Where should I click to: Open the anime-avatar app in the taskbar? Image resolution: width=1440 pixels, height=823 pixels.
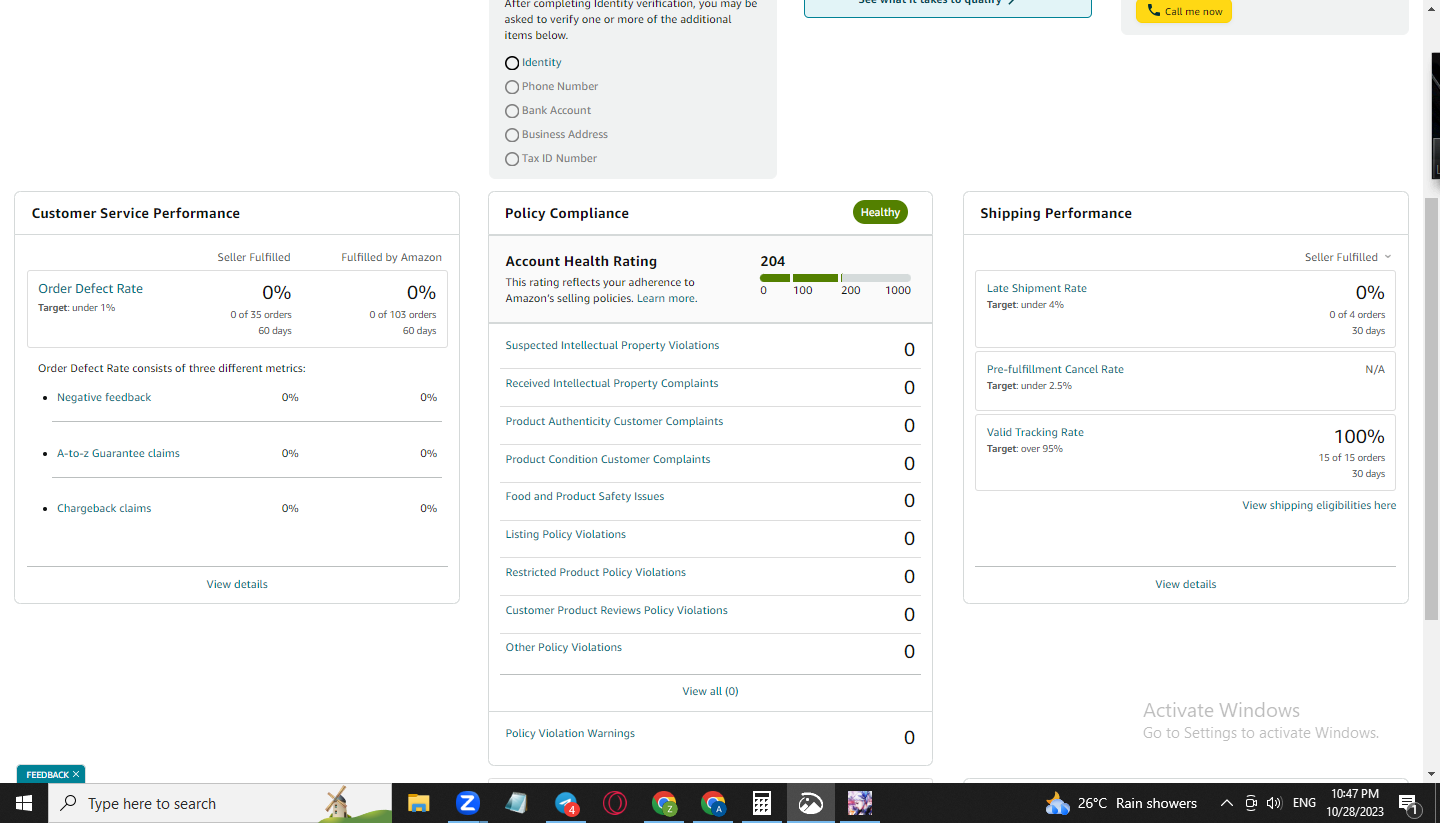(860, 803)
